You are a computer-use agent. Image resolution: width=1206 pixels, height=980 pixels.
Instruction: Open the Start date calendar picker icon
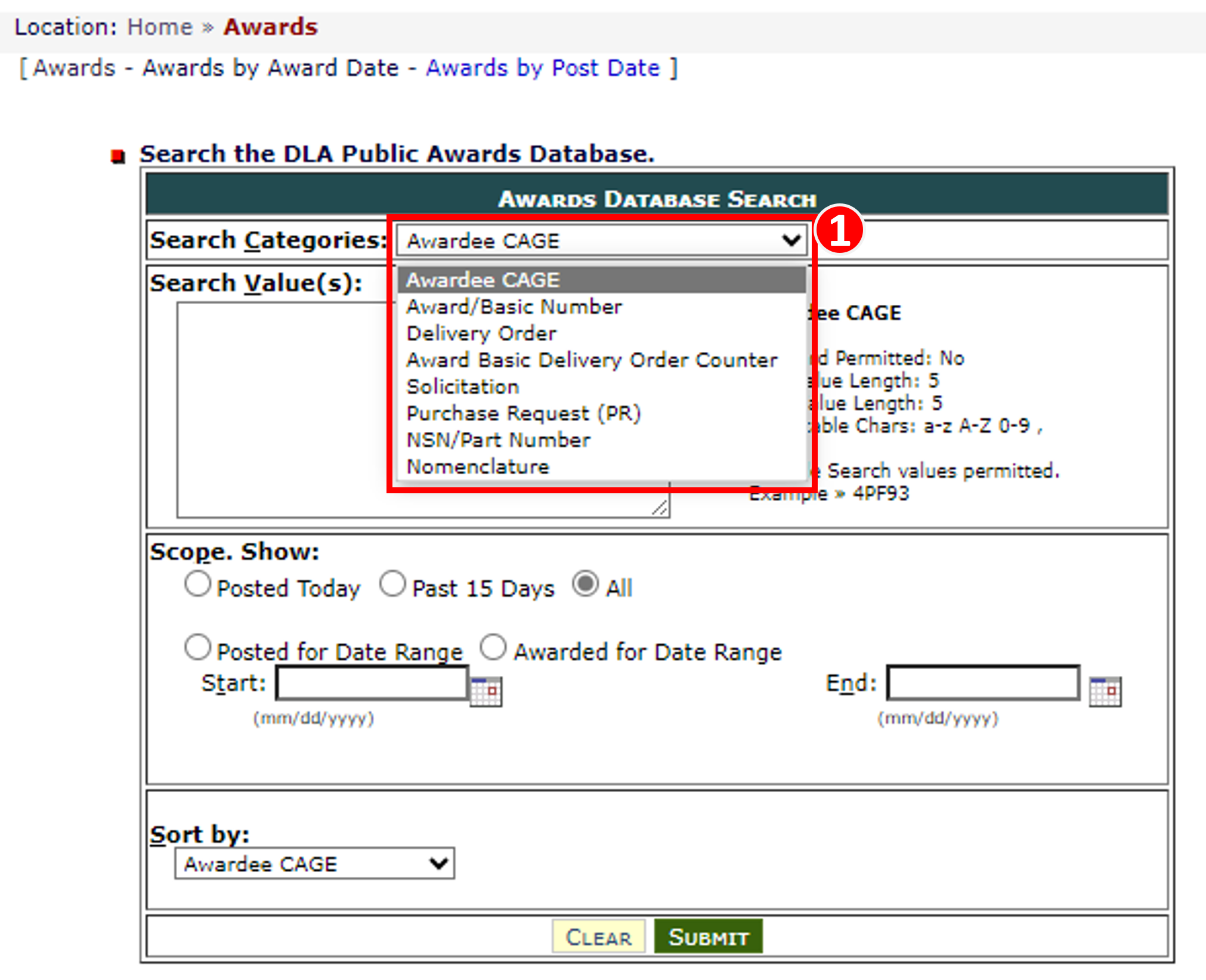coord(486,691)
